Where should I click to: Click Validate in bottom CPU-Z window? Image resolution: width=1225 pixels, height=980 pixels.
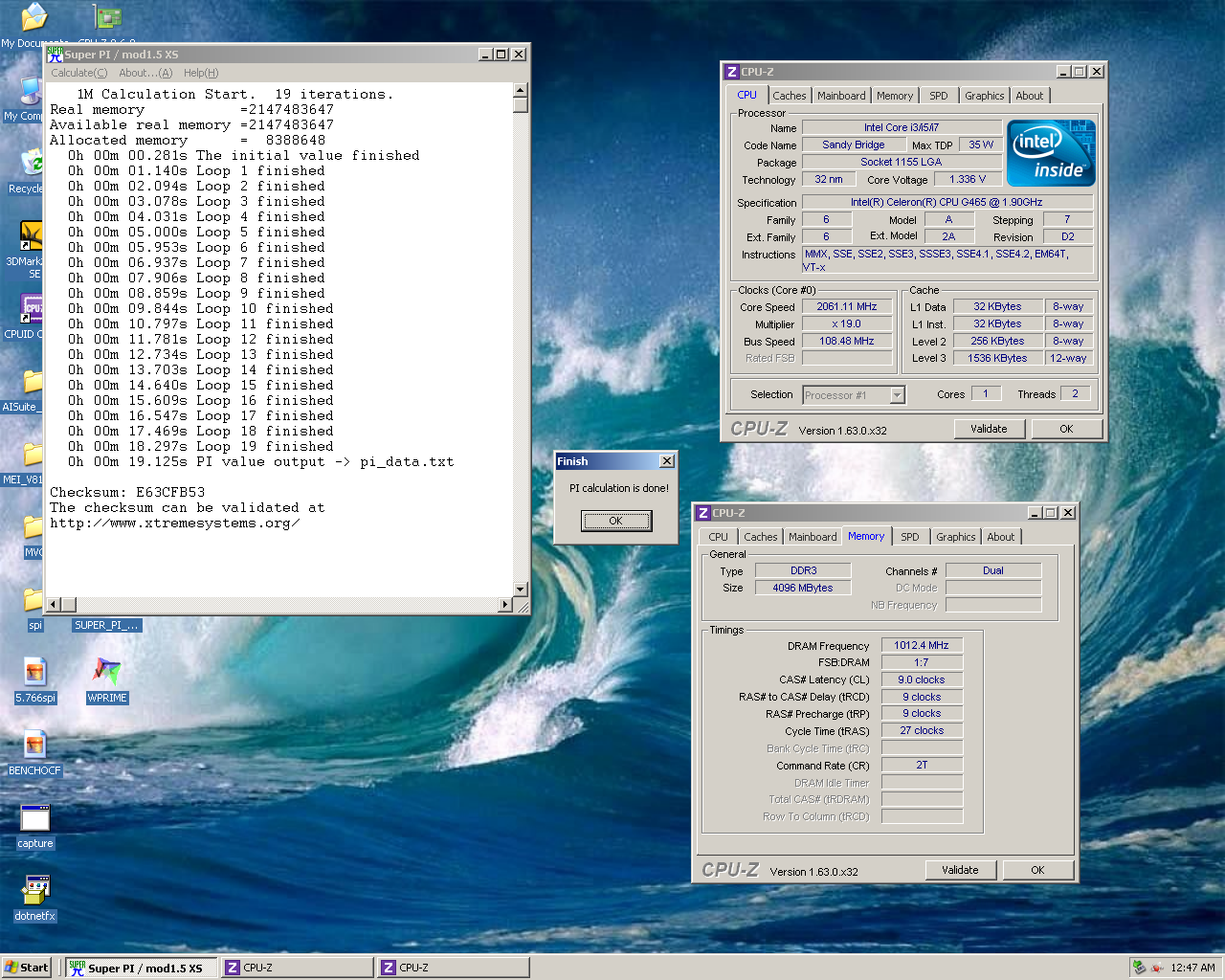pos(960,870)
